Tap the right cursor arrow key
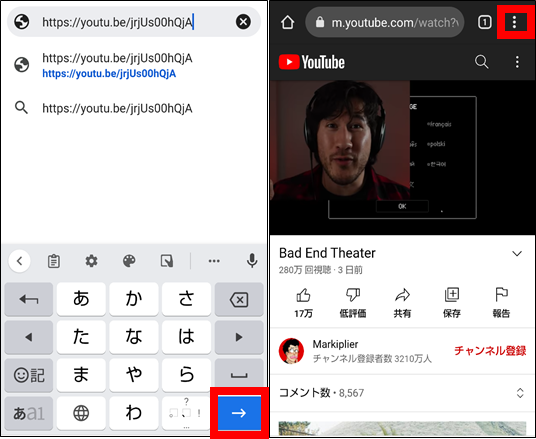 239,337
